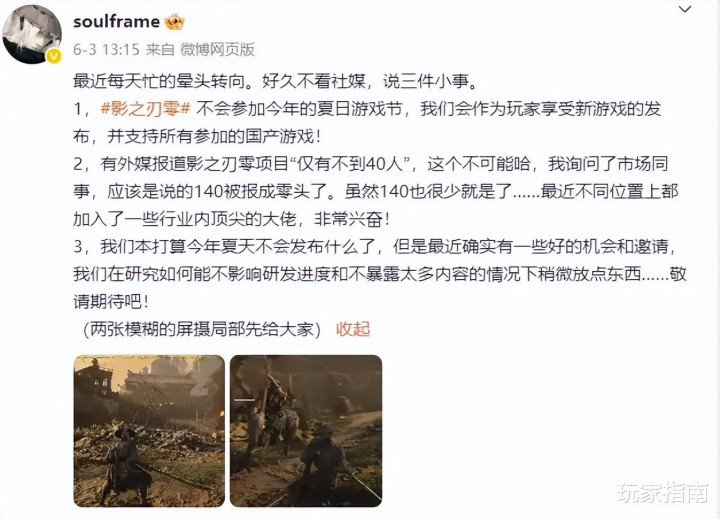Click the line mentioning 国产游戏
Screen dimensions: 720x519
[x=197, y=136]
